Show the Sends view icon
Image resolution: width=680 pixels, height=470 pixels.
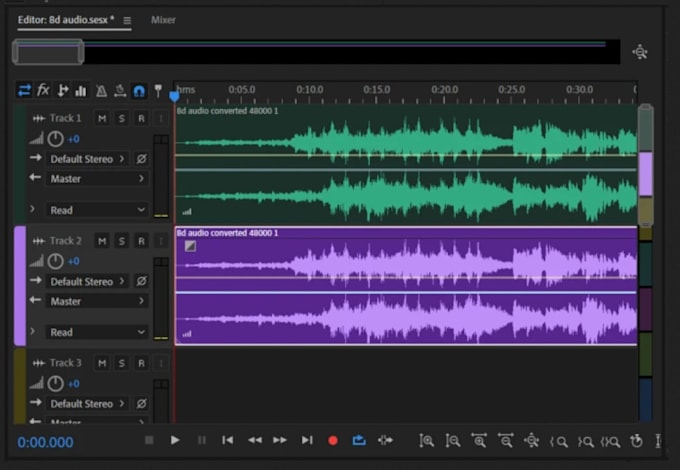click(x=62, y=90)
